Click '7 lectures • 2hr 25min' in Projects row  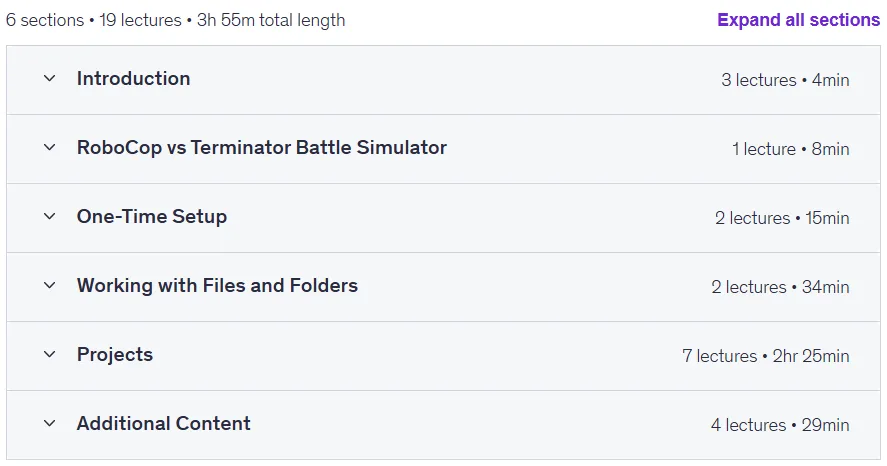pos(765,356)
